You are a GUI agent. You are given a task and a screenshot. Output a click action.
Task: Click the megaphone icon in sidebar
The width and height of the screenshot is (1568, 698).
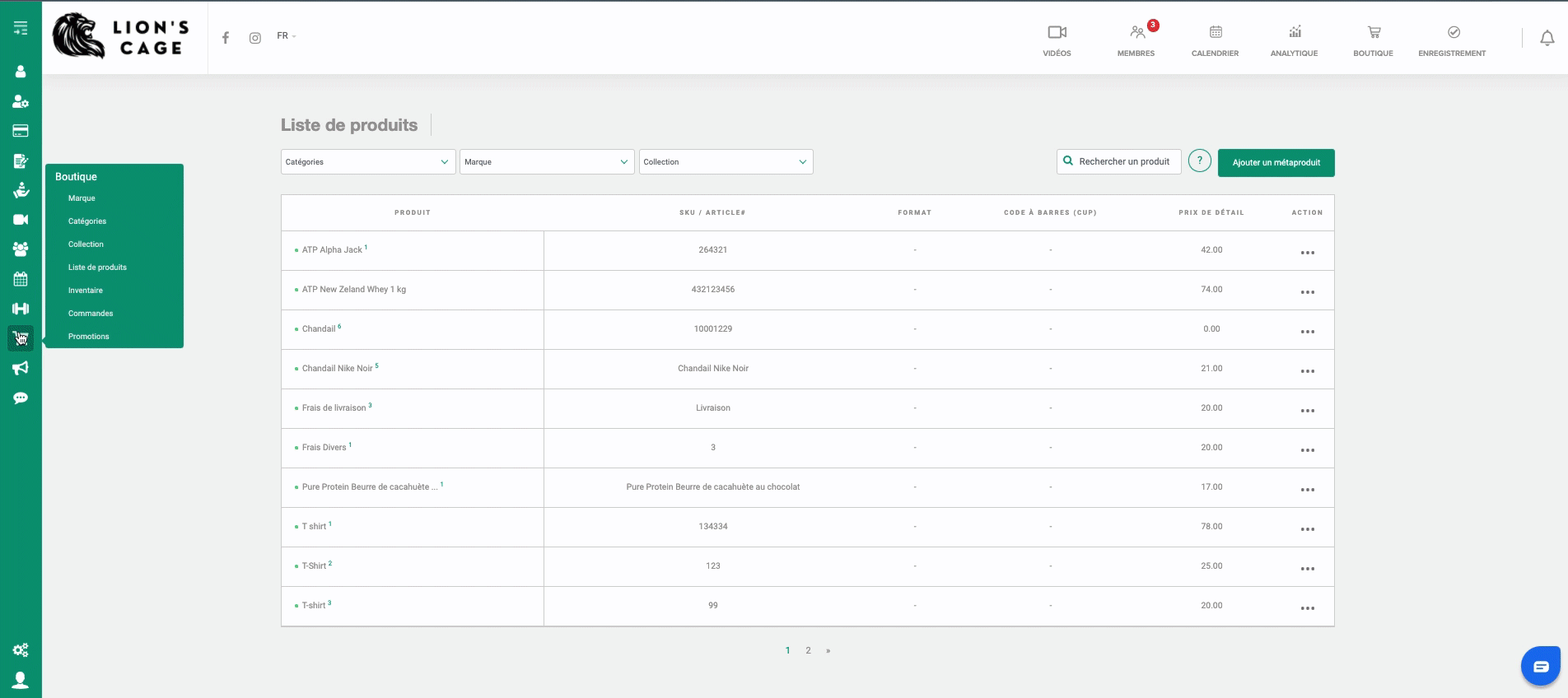(21, 368)
